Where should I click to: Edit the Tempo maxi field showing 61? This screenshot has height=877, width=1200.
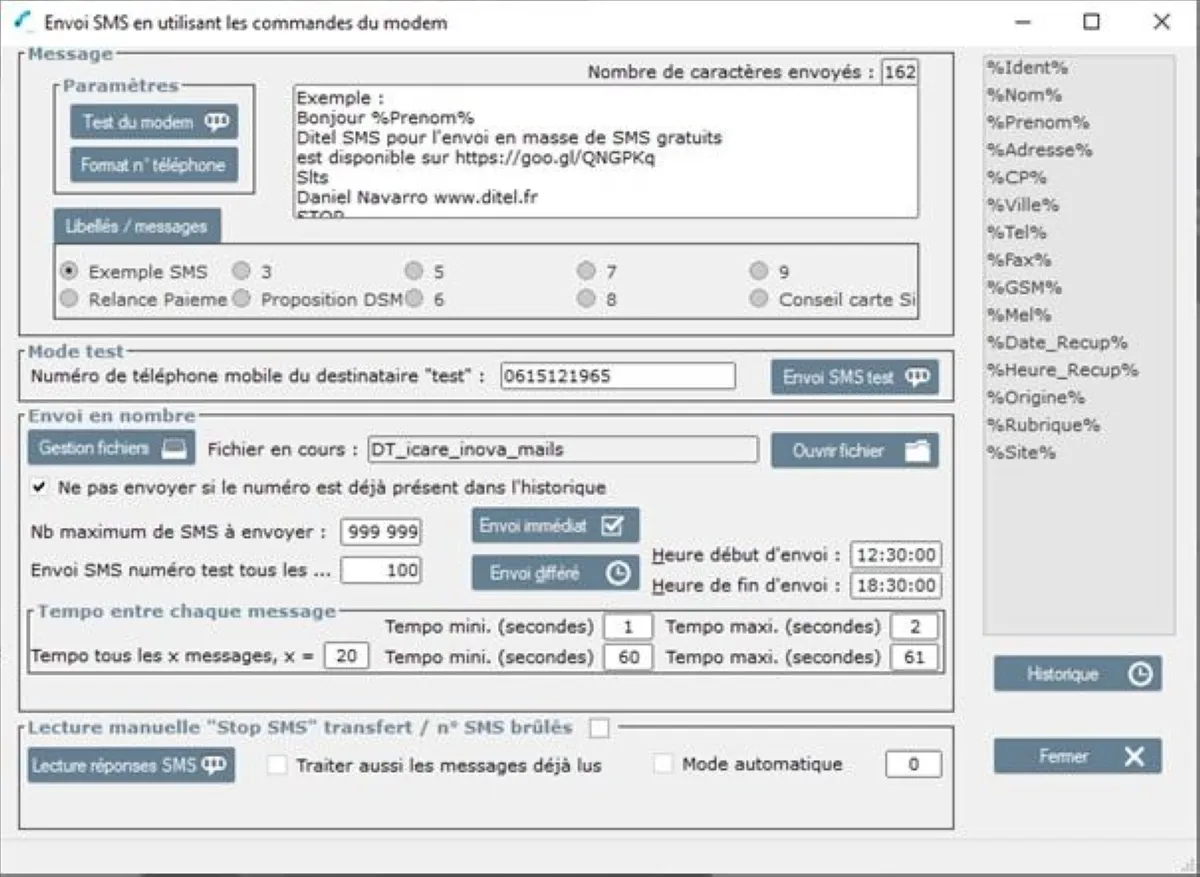914,657
